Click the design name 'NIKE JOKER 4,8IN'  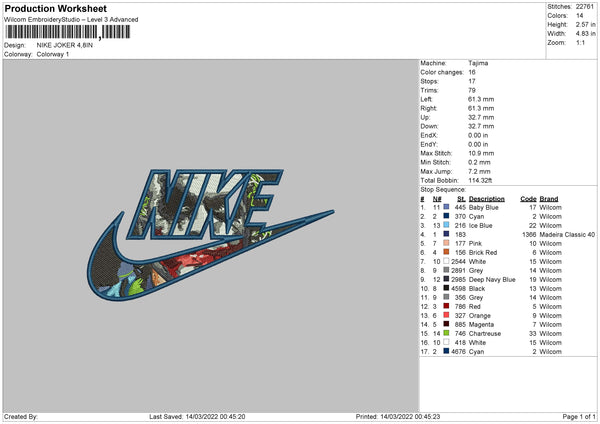65,45
